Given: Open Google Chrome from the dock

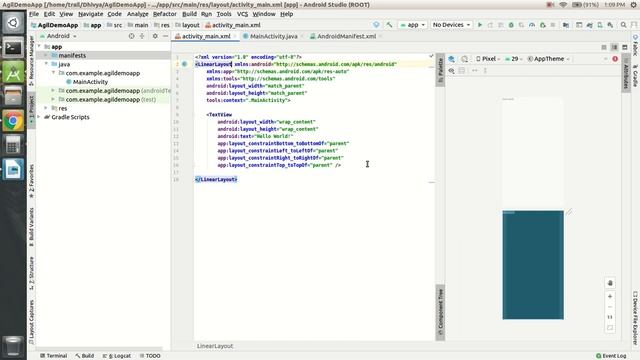Looking at the screenshot, I should (x=13, y=121).
